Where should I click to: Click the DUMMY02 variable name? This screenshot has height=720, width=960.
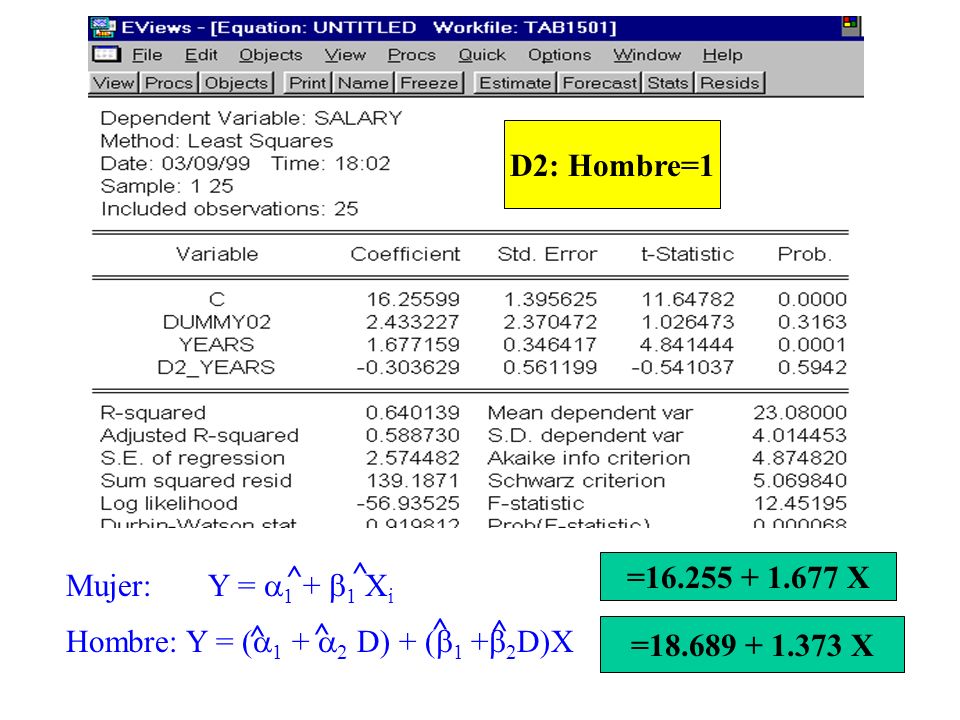[x=217, y=322]
